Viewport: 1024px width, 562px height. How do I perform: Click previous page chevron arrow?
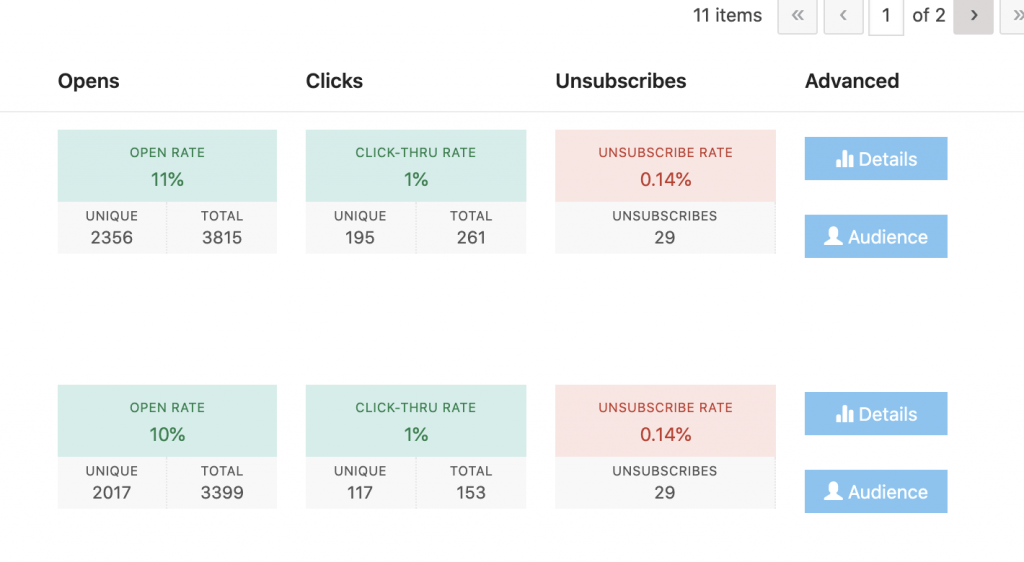click(843, 16)
